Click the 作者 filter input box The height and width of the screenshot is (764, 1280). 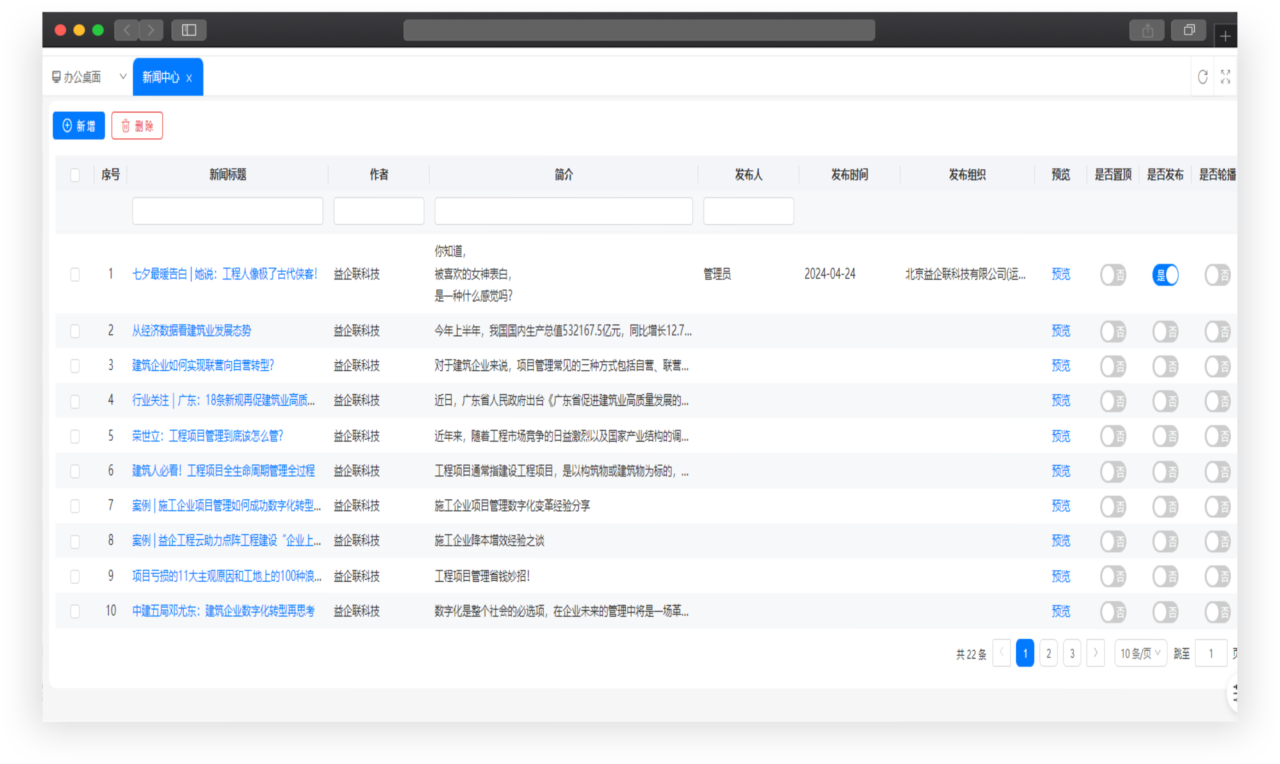click(x=379, y=211)
